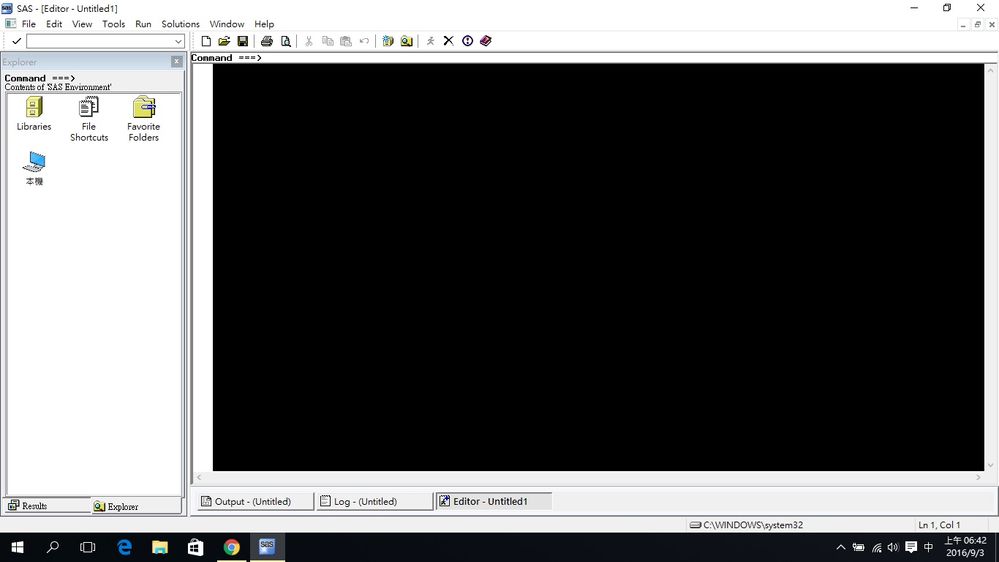Open the Solutions menu
The height and width of the screenshot is (562, 999).
click(x=180, y=24)
